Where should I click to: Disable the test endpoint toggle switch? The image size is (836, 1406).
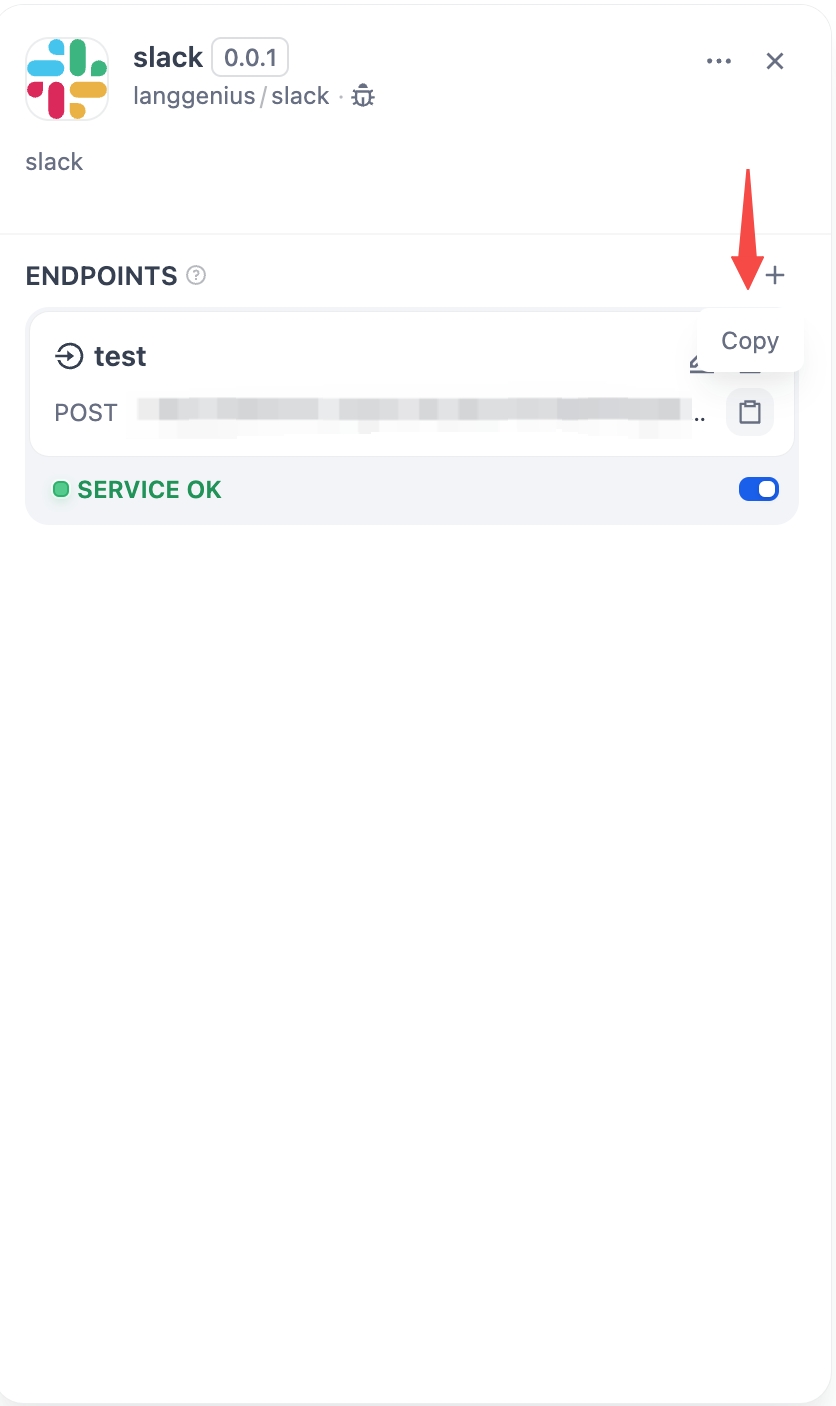pos(759,489)
